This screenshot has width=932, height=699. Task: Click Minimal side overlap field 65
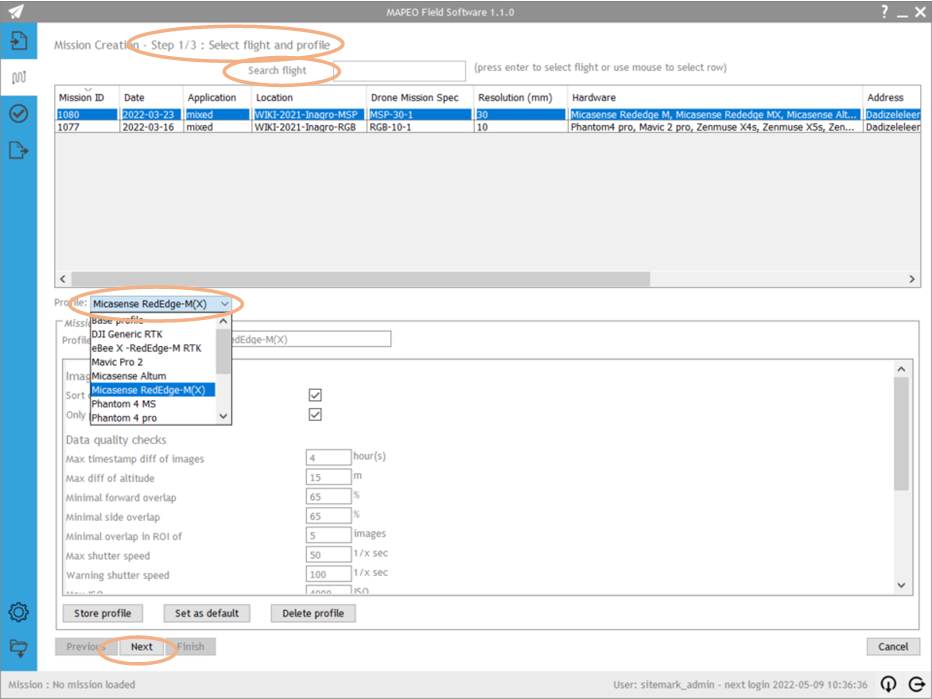pyautogui.click(x=328, y=516)
